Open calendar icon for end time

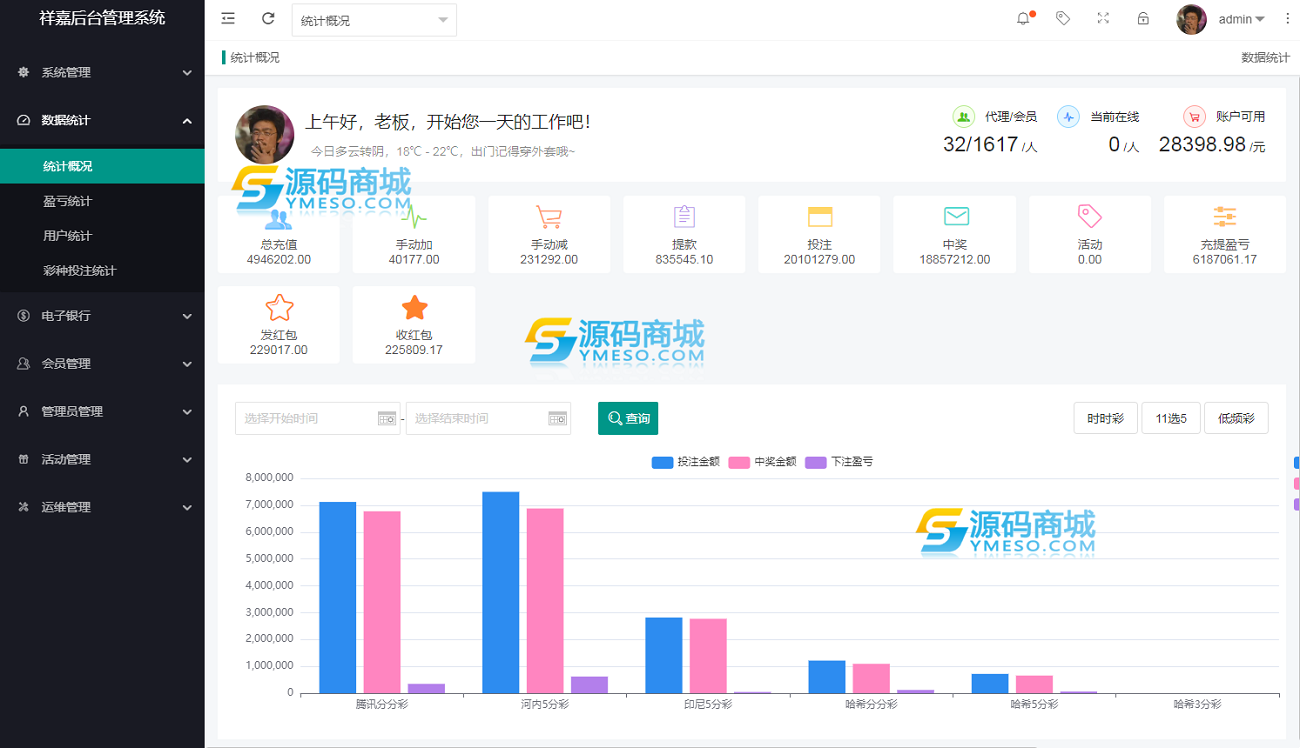coord(558,419)
